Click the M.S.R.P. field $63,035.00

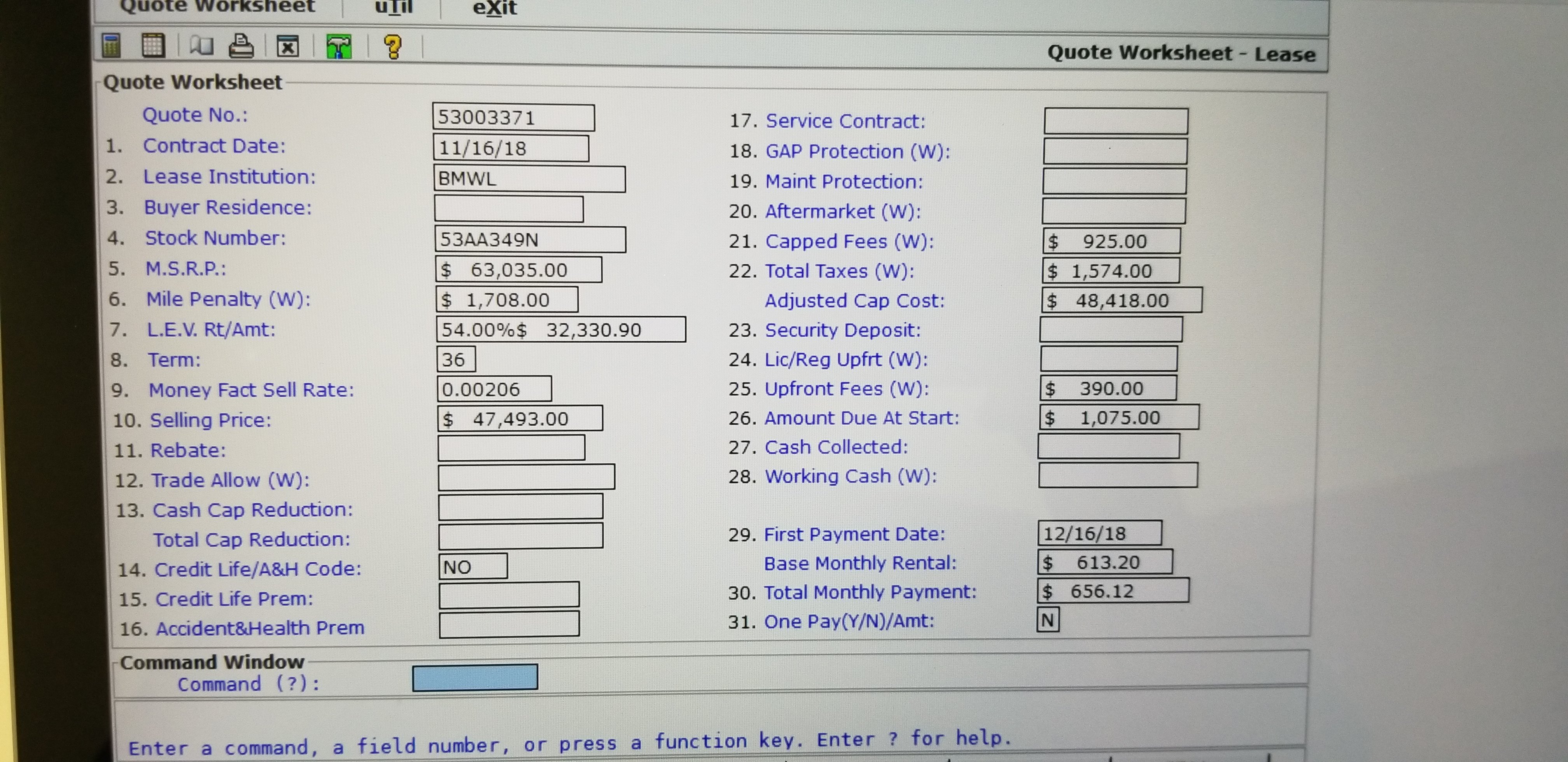(x=519, y=269)
